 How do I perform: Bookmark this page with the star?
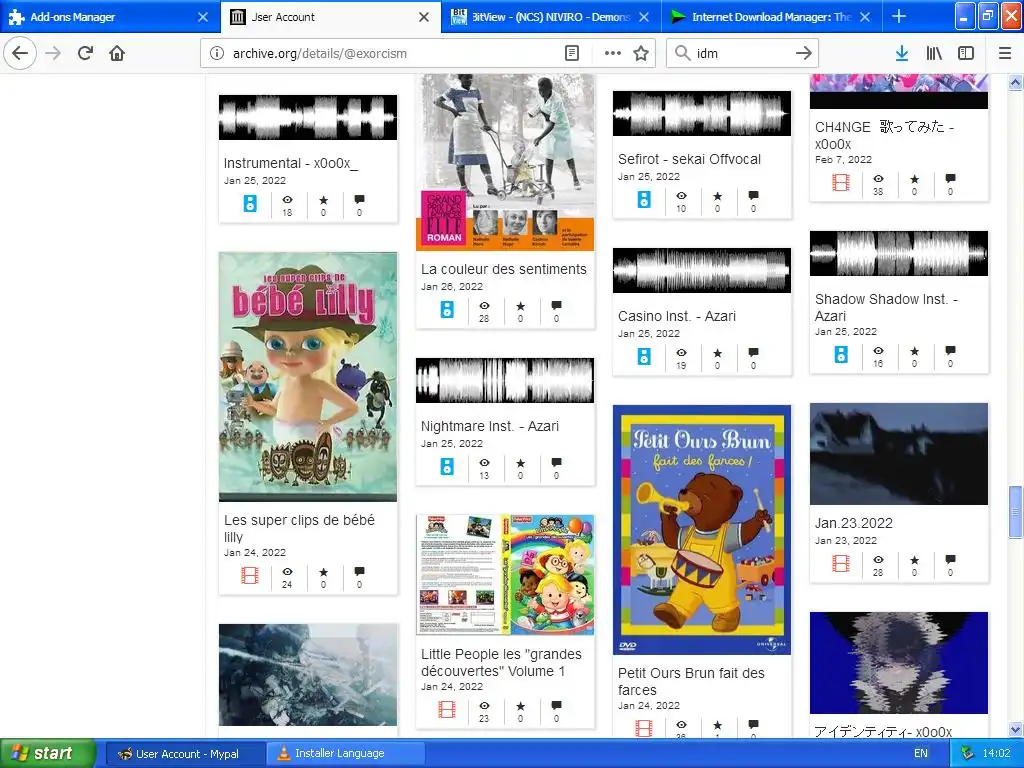pyautogui.click(x=641, y=54)
